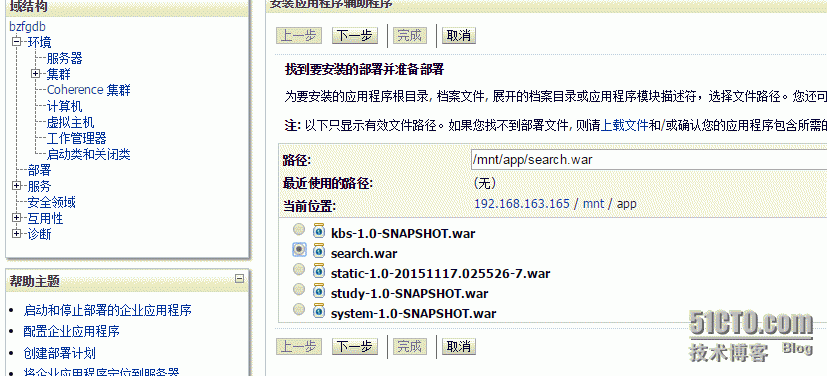Screen dimensions: 827x376
Task: Open help topic 启动和停止部署的企业应用程序
Action: pyautogui.click(x=108, y=310)
